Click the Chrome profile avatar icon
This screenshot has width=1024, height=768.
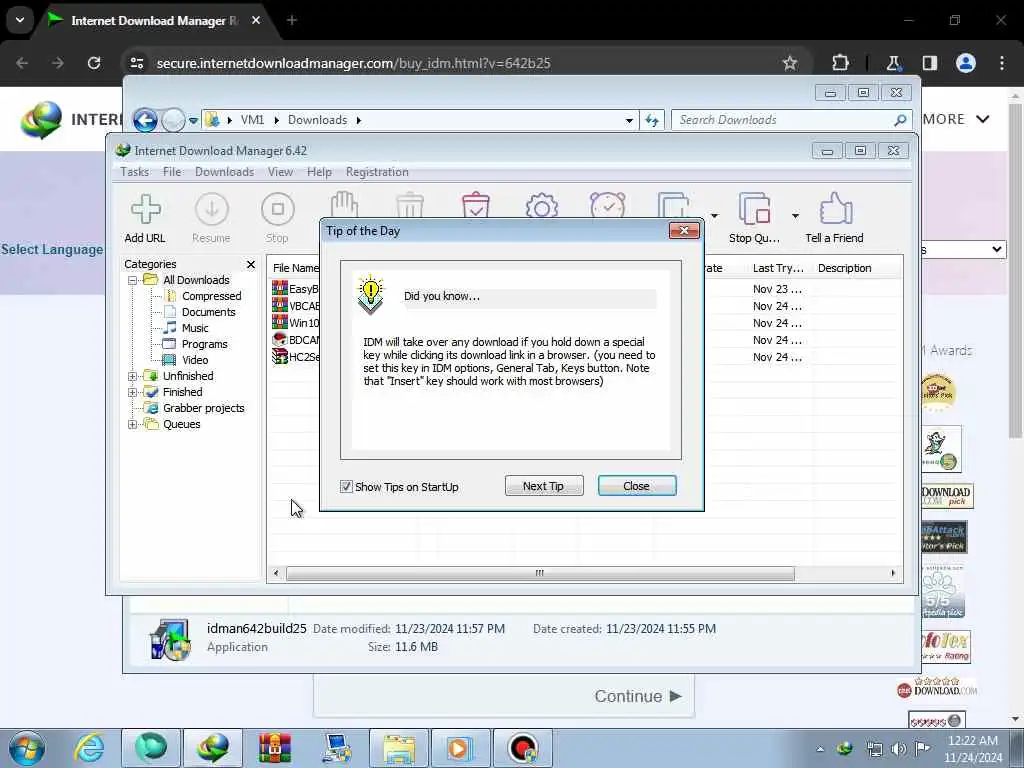pyautogui.click(x=966, y=63)
